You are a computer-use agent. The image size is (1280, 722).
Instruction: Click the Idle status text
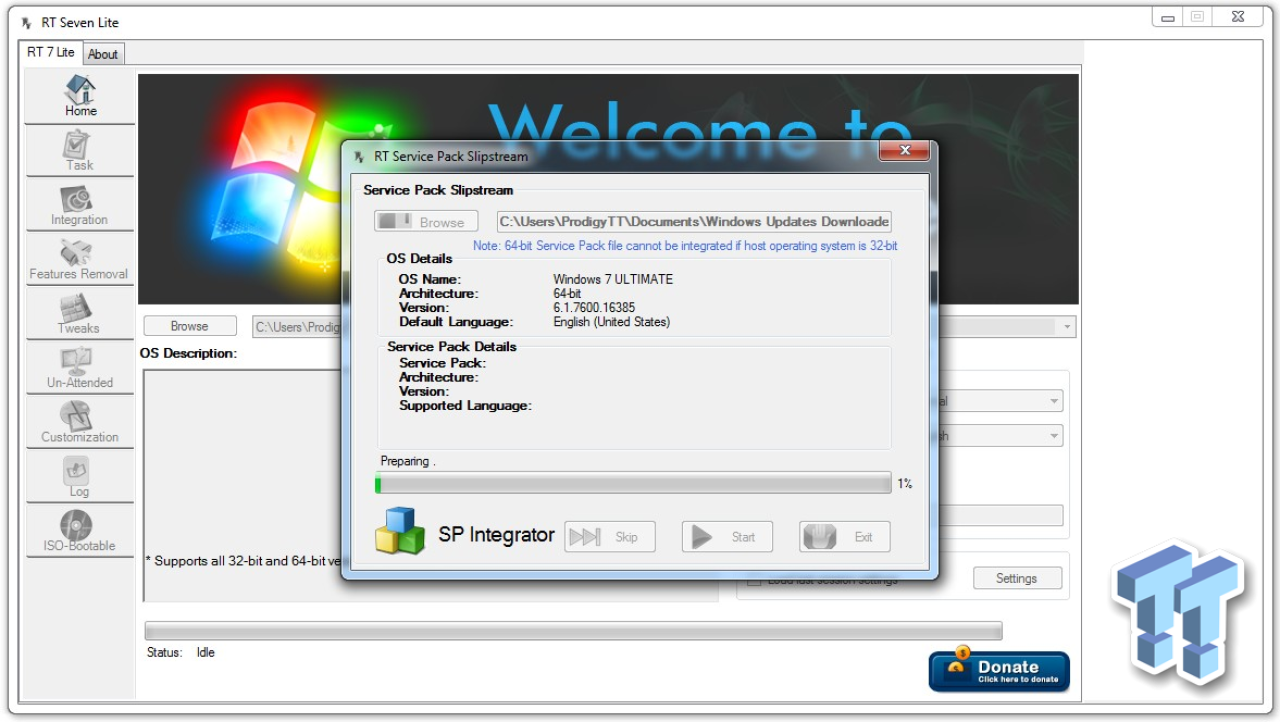pyautogui.click(x=206, y=652)
